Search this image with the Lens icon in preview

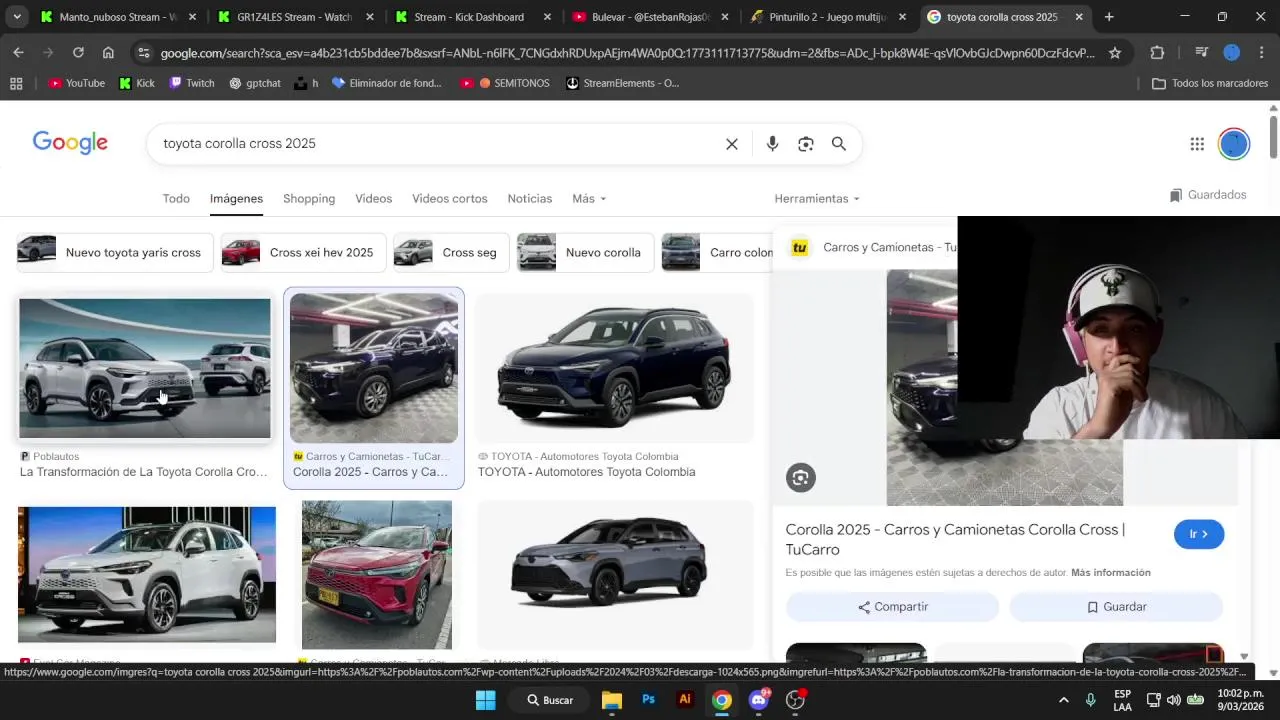pyautogui.click(x=800, y=478)
